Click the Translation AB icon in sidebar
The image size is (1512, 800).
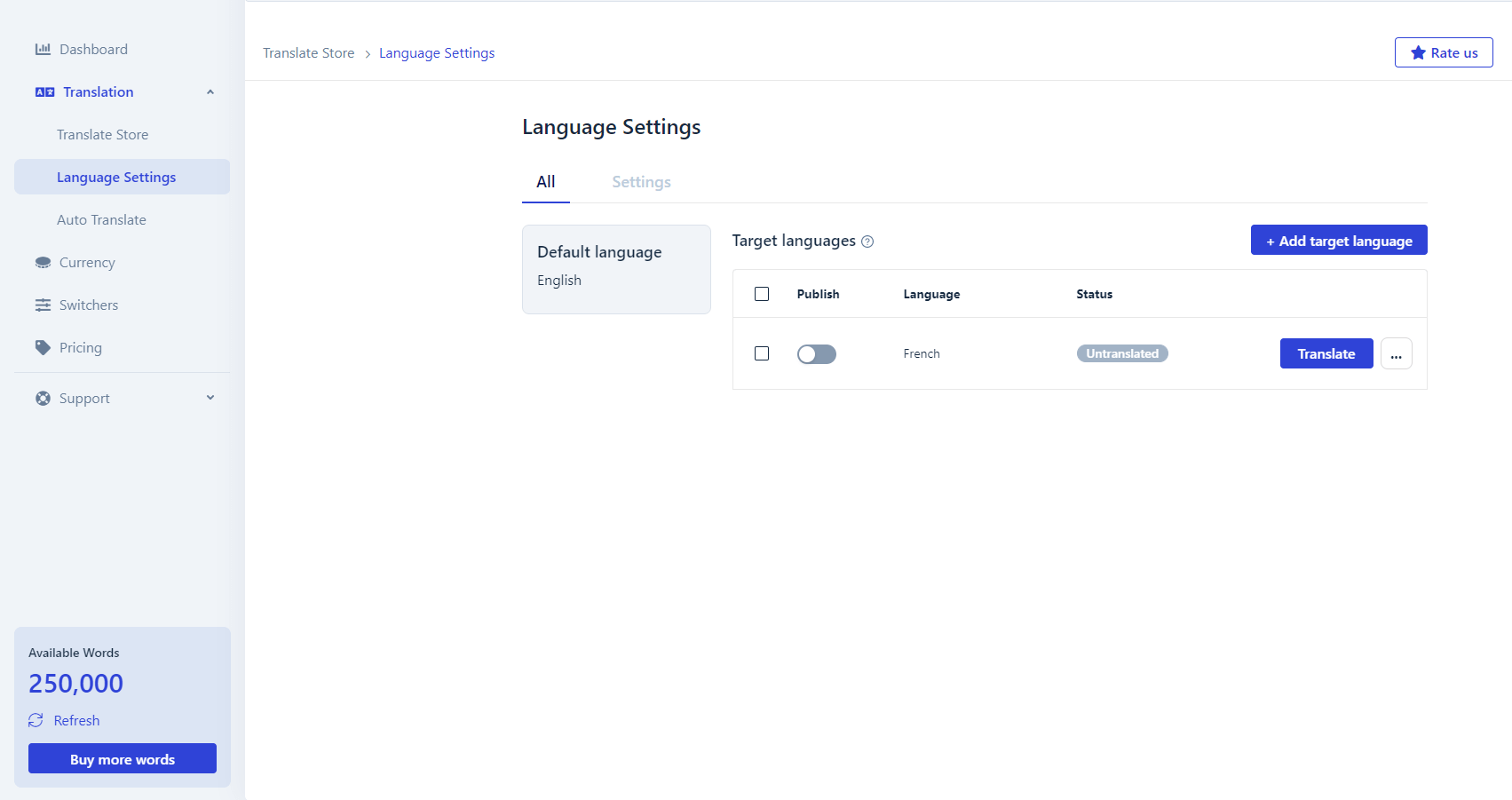[x=44, y=92]
